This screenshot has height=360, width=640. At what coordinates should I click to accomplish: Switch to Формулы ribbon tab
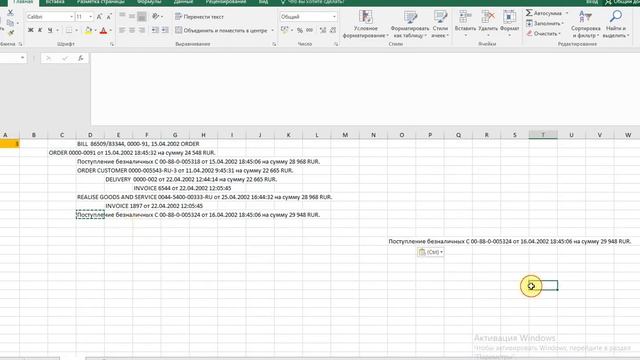tap(149, 2)
